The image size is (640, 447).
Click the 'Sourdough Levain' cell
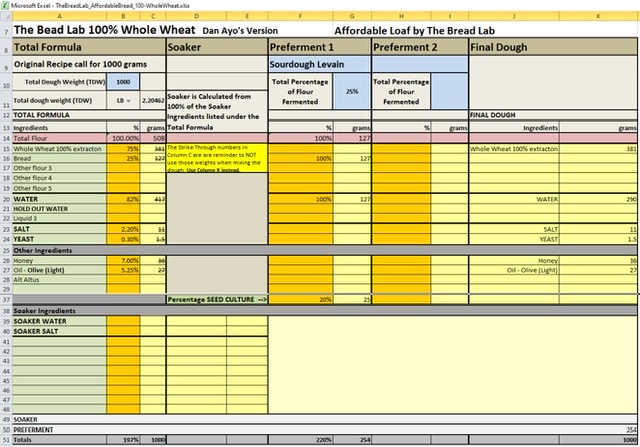pos(320,64)
